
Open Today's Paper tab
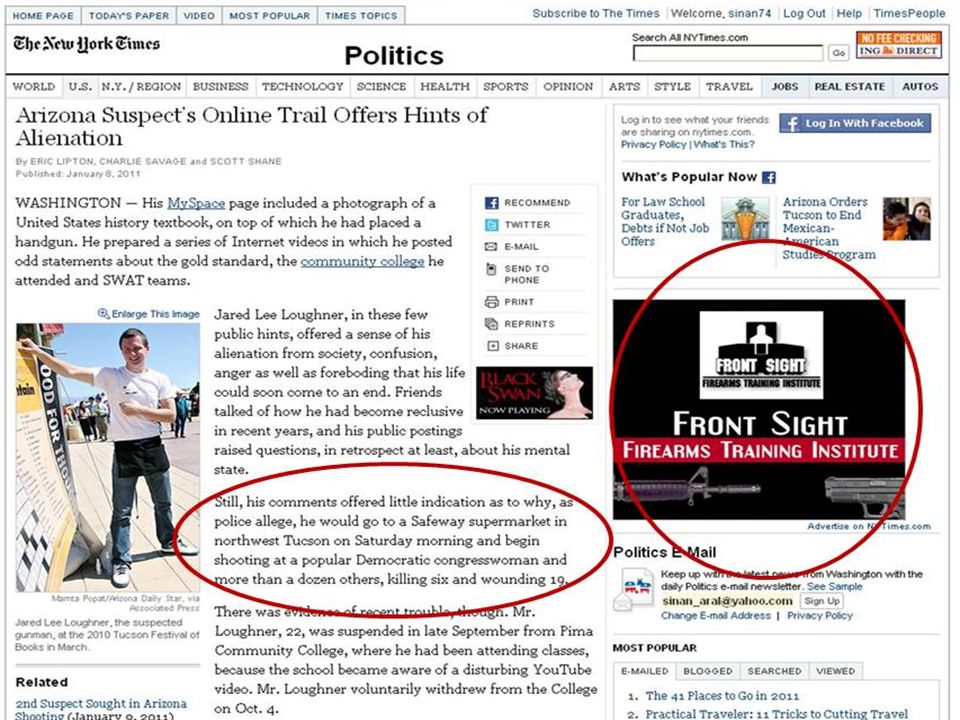click(x=129, y=16)
